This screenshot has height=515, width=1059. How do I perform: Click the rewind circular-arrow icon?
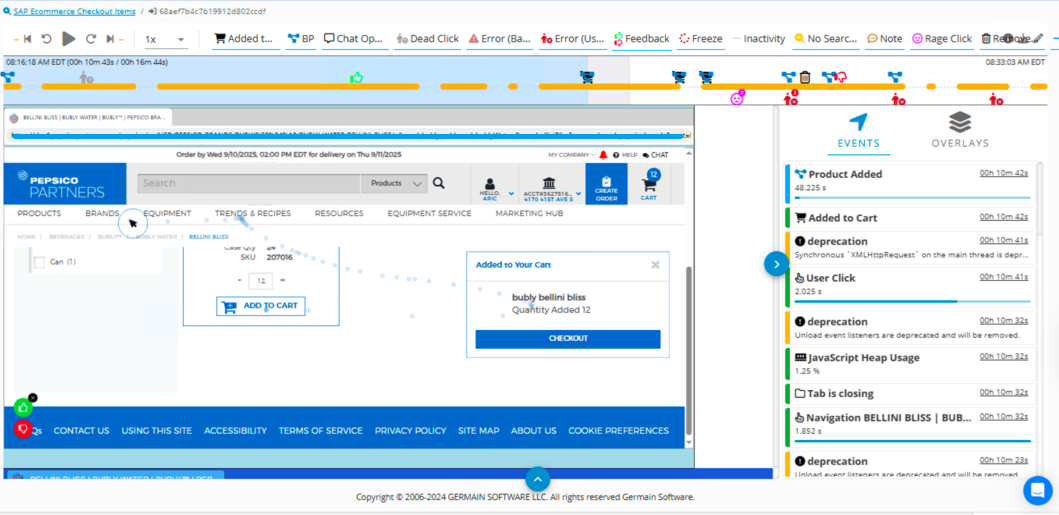pyautogui.click(x=47, y=39)
